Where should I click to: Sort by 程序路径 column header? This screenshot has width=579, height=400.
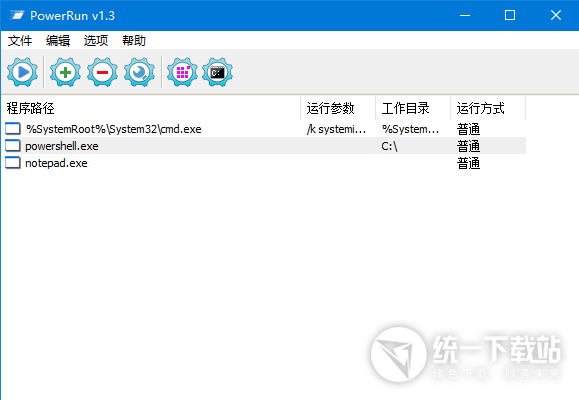(151, 108)
